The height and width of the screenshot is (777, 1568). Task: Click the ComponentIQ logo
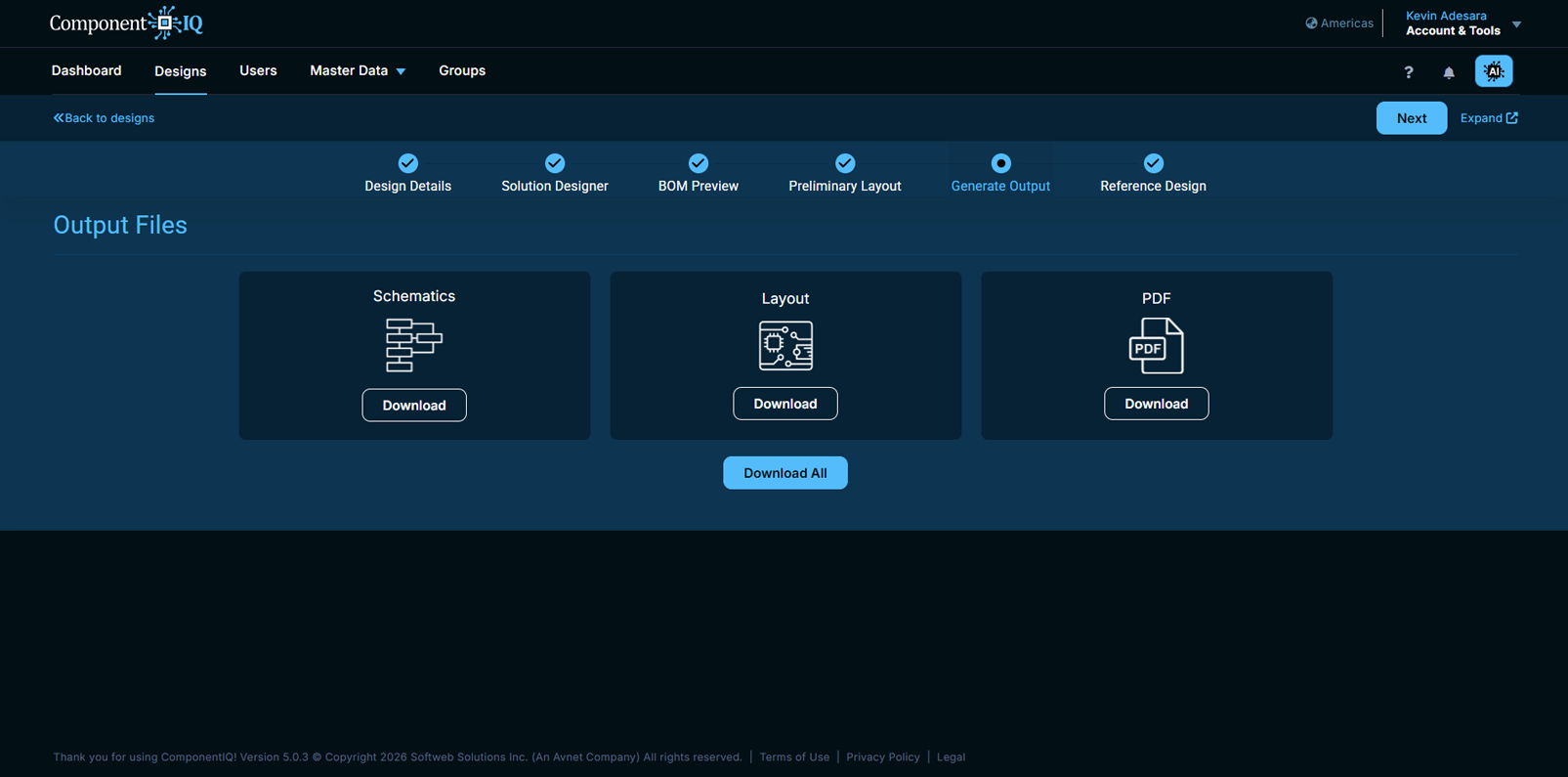point(126,22)
